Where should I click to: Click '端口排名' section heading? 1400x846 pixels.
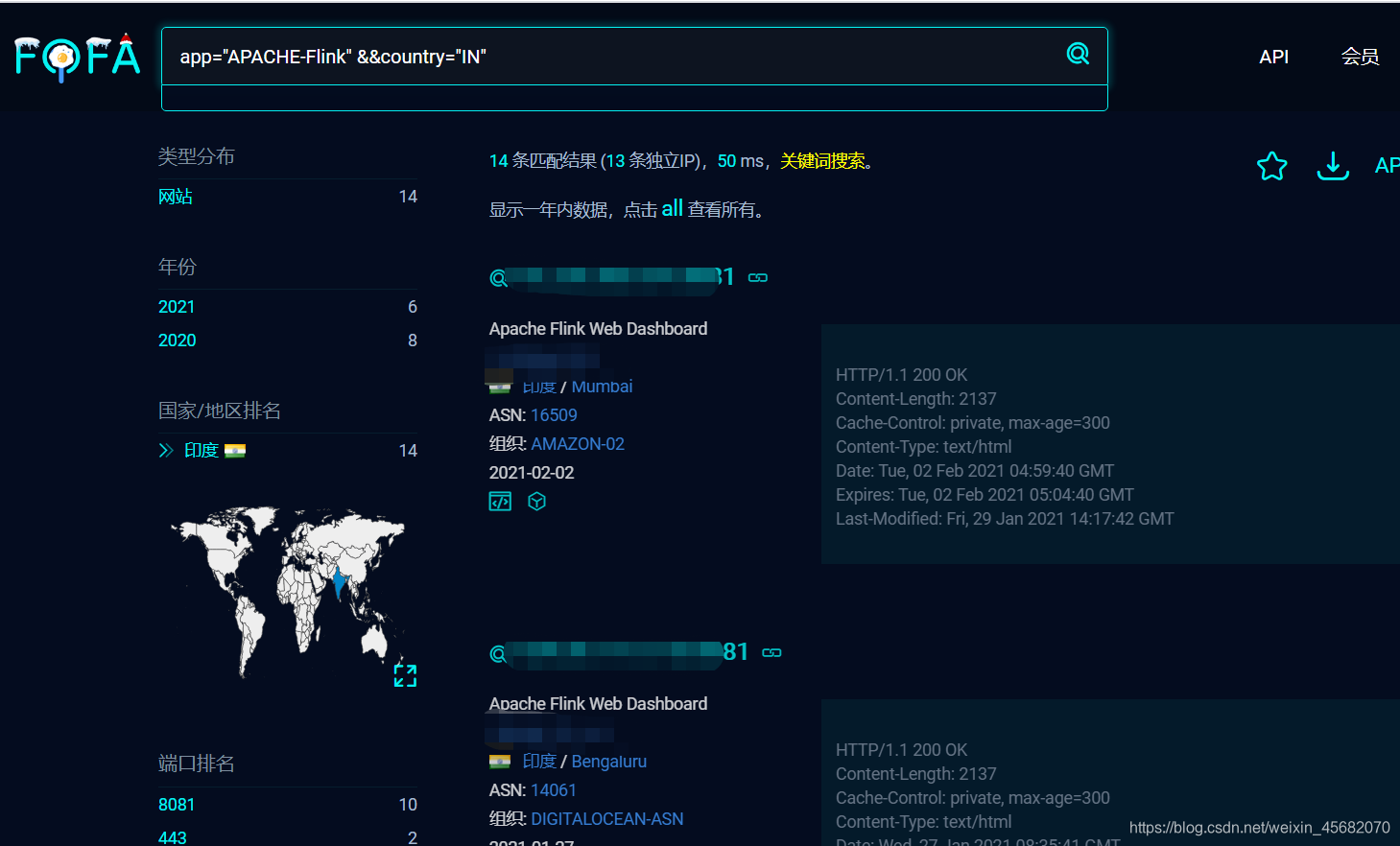[x=196, y=764]
